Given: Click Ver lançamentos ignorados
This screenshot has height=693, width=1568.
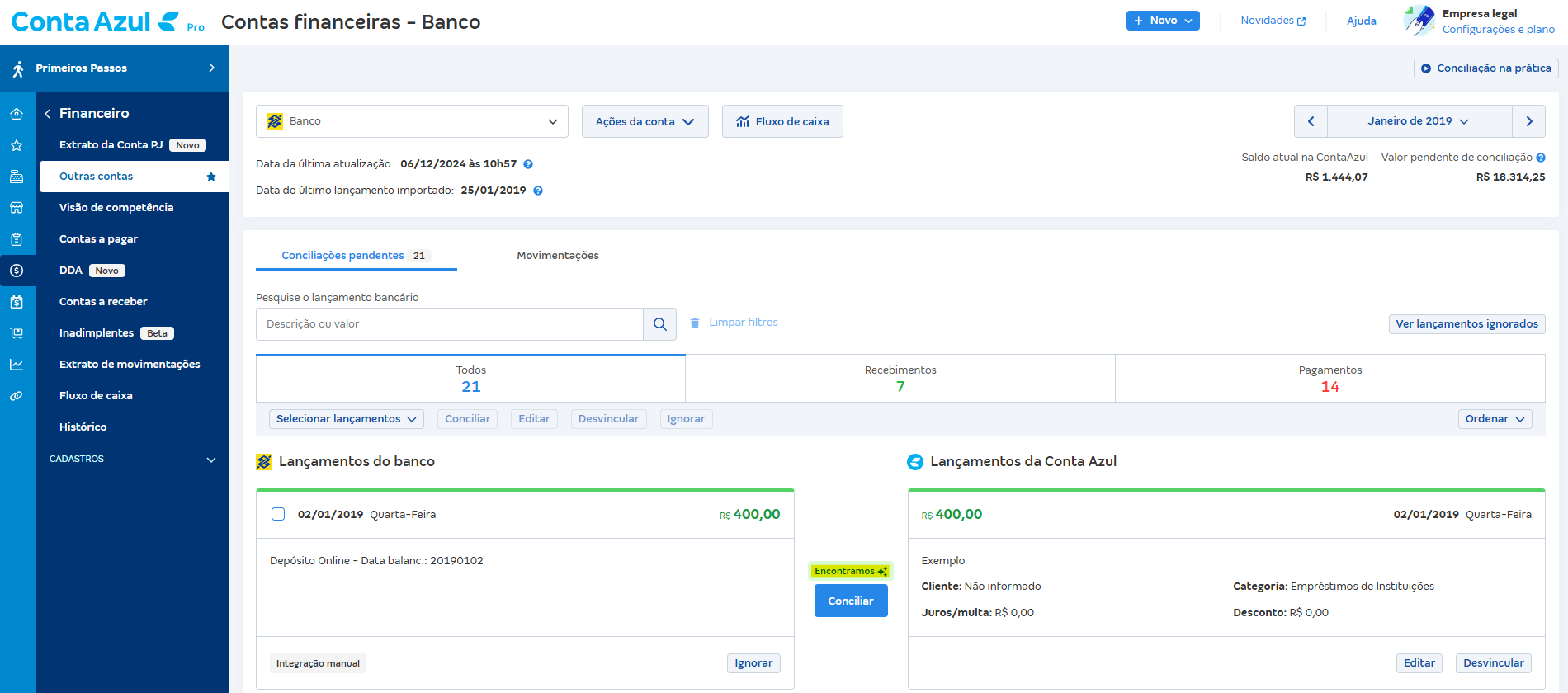Looking at the screenshot, I should pyautogui.click(x=1466, y=324).
